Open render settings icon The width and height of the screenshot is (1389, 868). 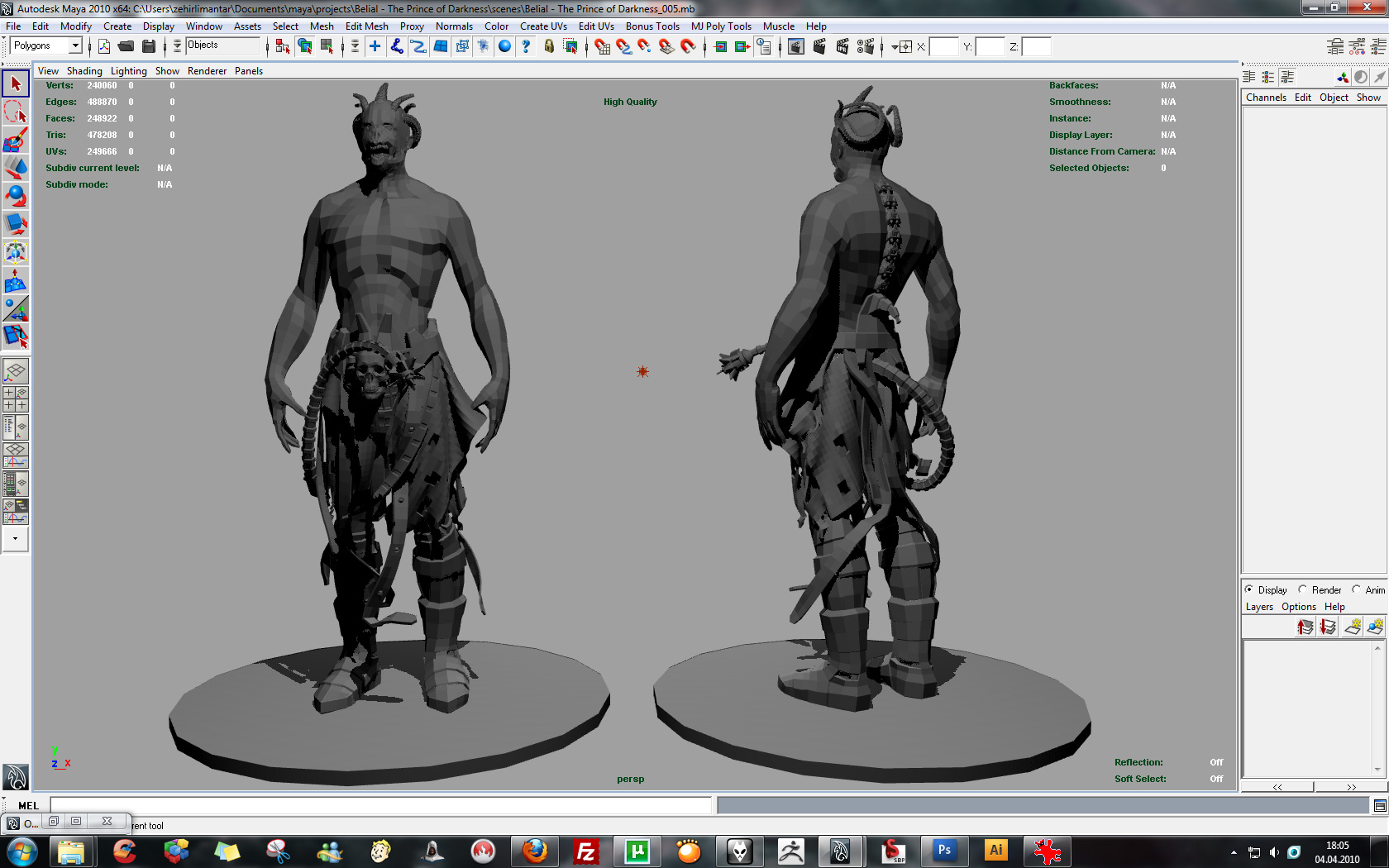click(866, 46)
